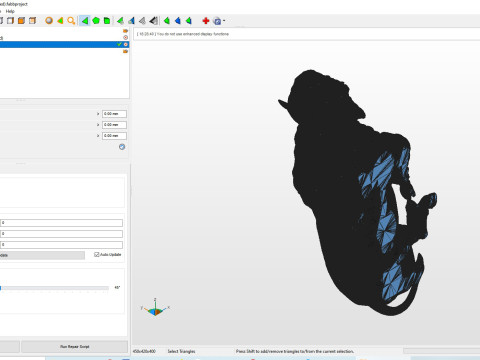Click the Update button beside Auto Update
The height and width of the screenshot is (360, 480).
coord(42,255)
